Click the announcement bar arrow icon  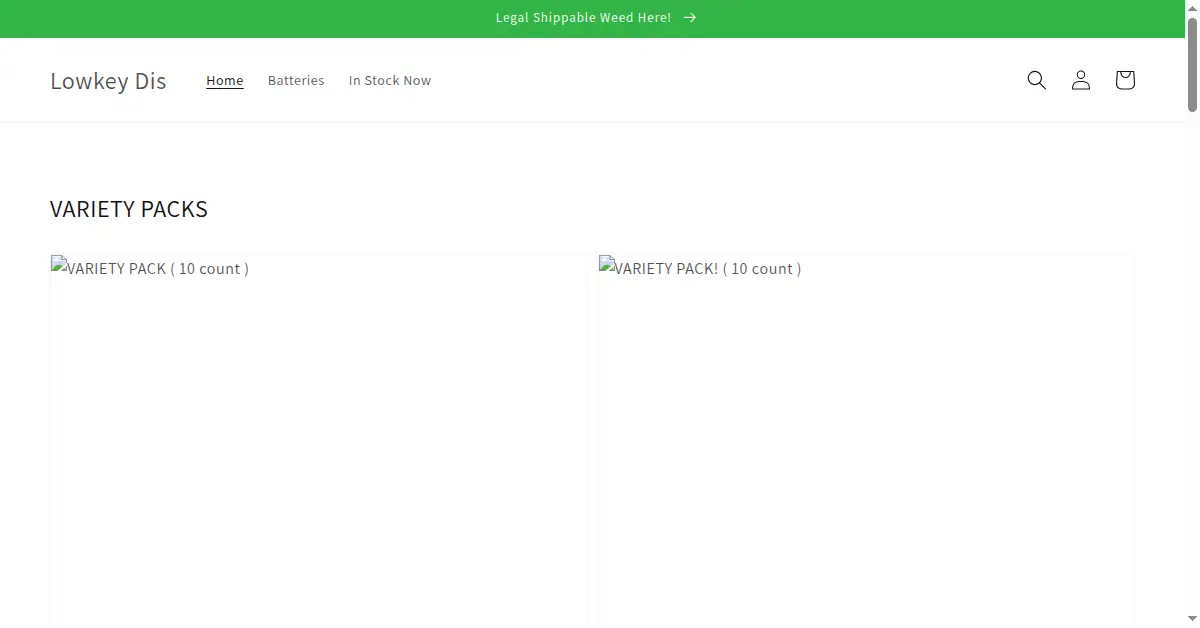tap(690, 18)
